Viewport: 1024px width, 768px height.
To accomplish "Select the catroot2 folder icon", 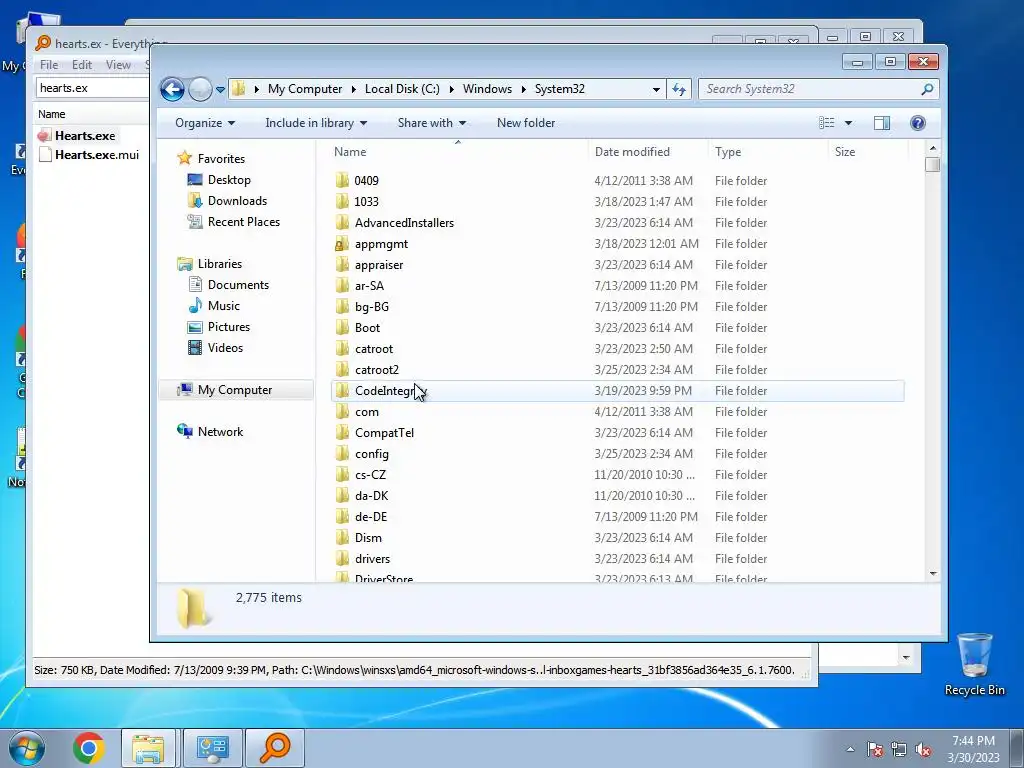I will [x=342, y=369].
